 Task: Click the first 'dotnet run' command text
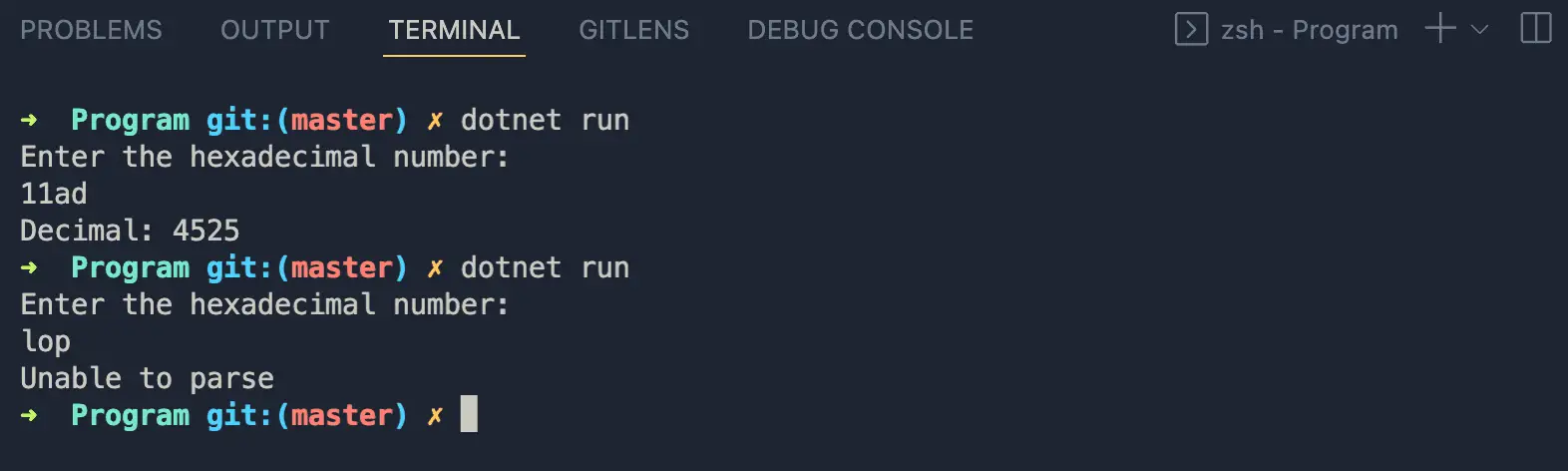coord(545,120)
